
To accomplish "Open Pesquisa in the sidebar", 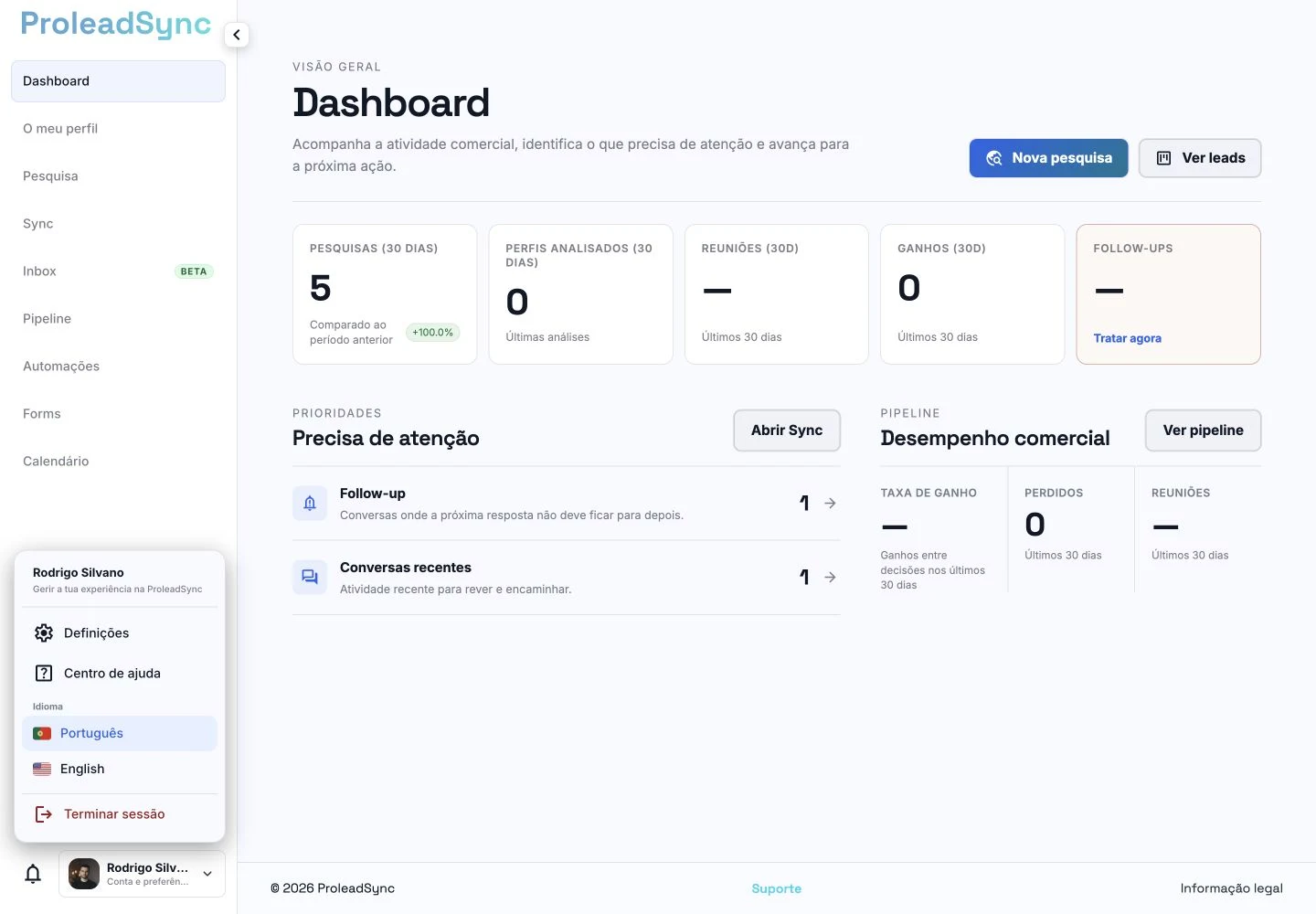I will pos(118,176).
